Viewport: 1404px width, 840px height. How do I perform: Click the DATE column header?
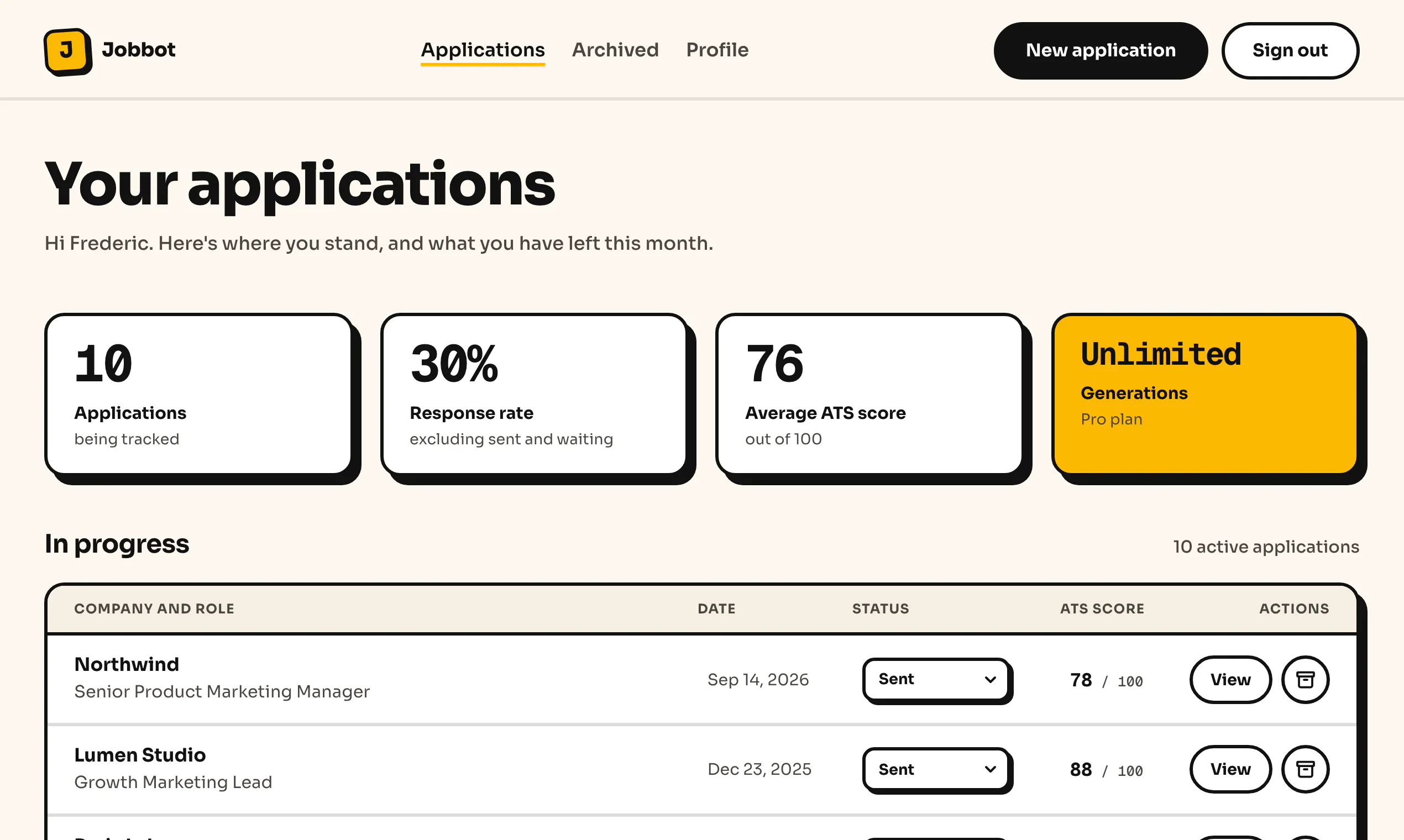(716, 608)
